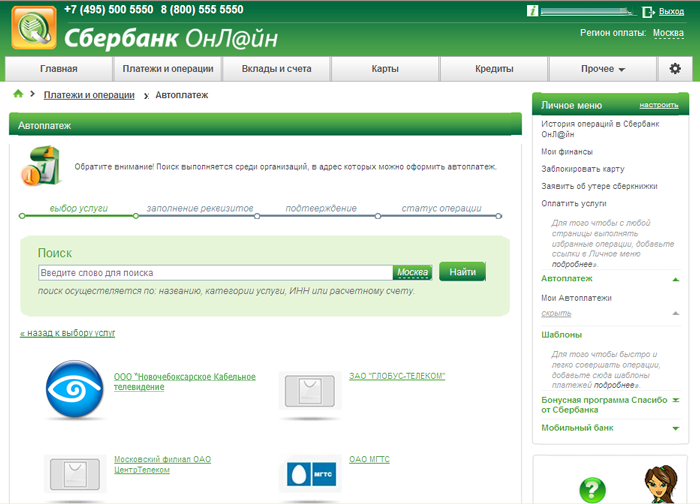Open Мои Автоплатежи item
The height and width of the screenshot is (504, 700).
tap(576, 298)
